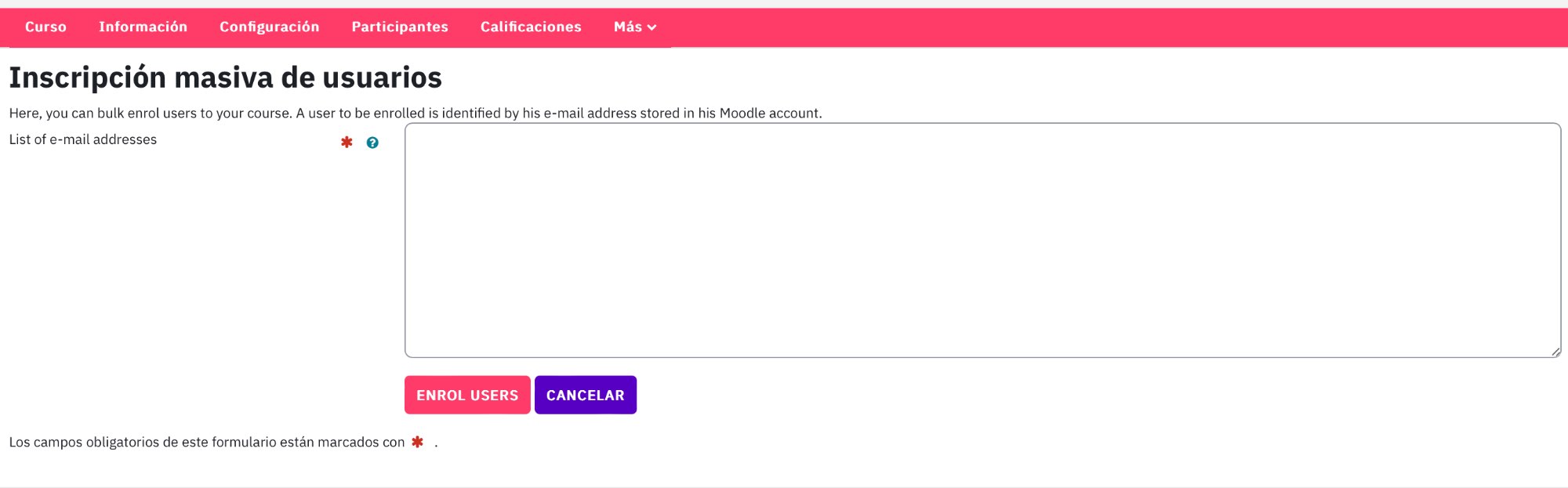Click the 'List of e-mail addresses' label
The image size is (1568, 488).
pyautogui.click(x=83, y=139)
